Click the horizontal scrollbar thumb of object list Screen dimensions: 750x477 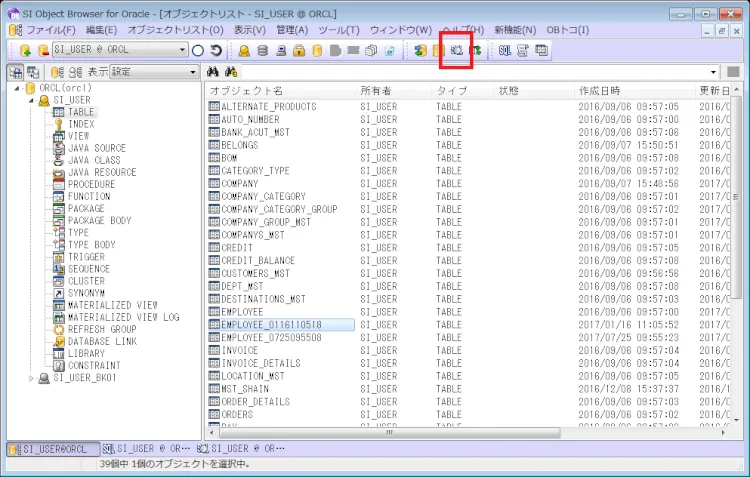(389, 433)
